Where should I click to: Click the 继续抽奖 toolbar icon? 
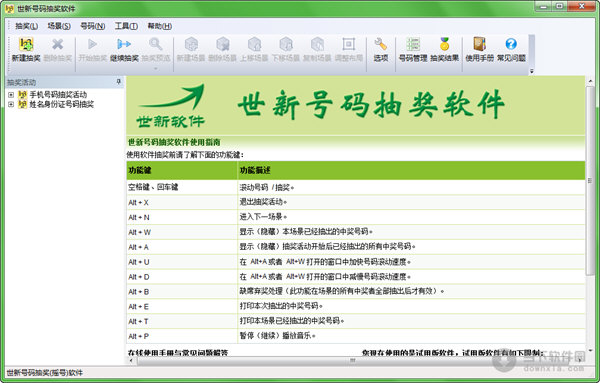click(x=124, y=44)
